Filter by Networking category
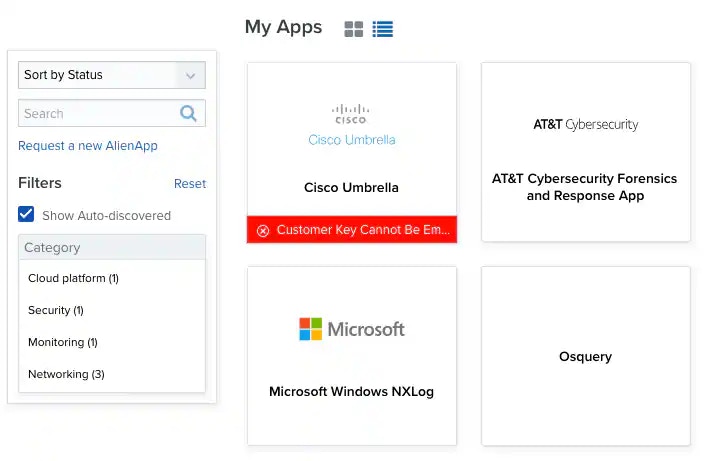Image resolution: width=705 pixels, height=461 pixels. tap(66, 374)
